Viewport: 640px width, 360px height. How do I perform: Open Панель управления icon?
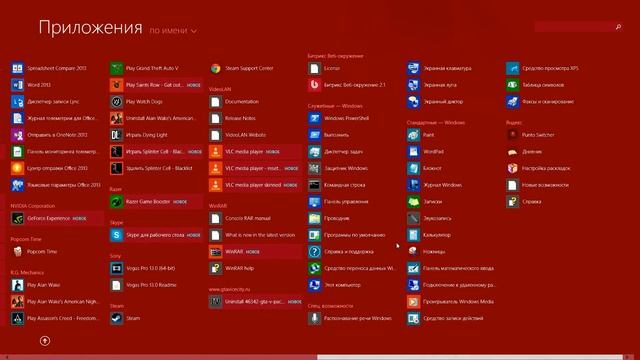[x=315, y=202]
